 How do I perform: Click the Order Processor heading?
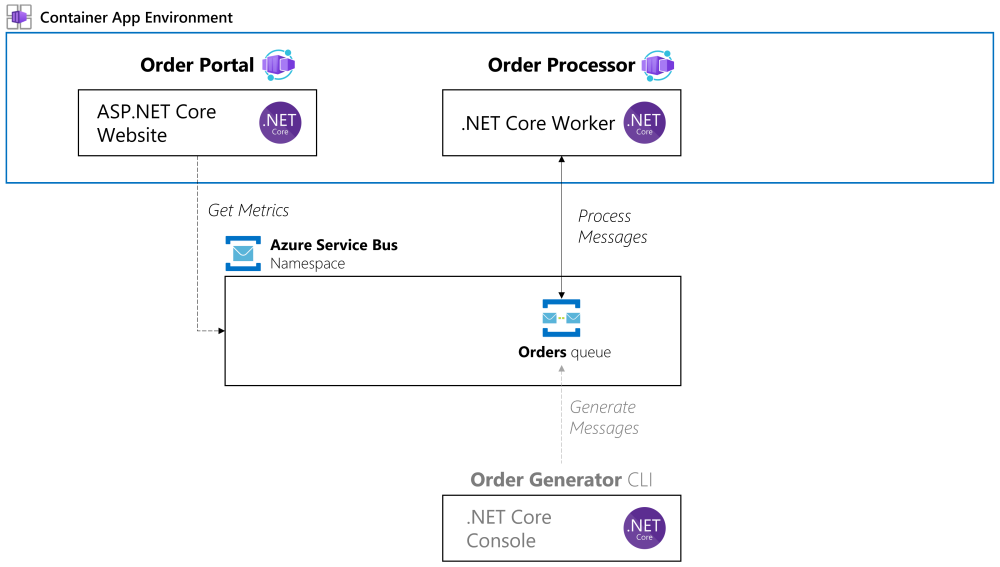561,65
